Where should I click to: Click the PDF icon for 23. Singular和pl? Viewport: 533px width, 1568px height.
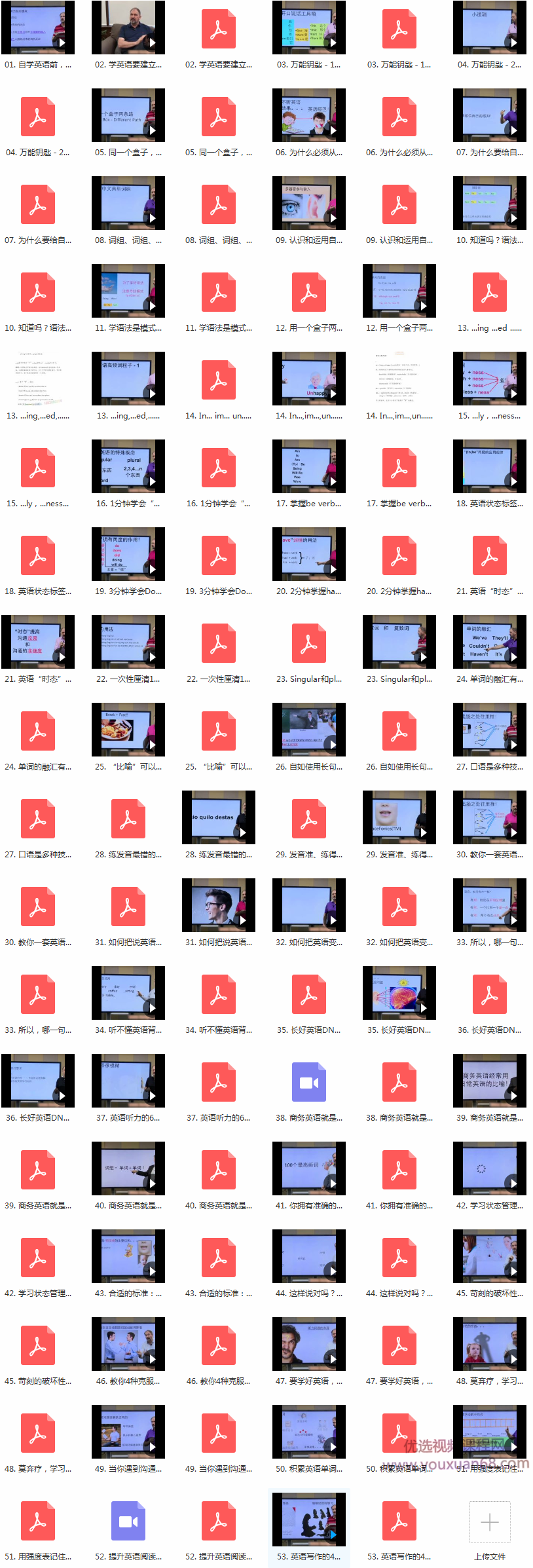tap(308, 643)
